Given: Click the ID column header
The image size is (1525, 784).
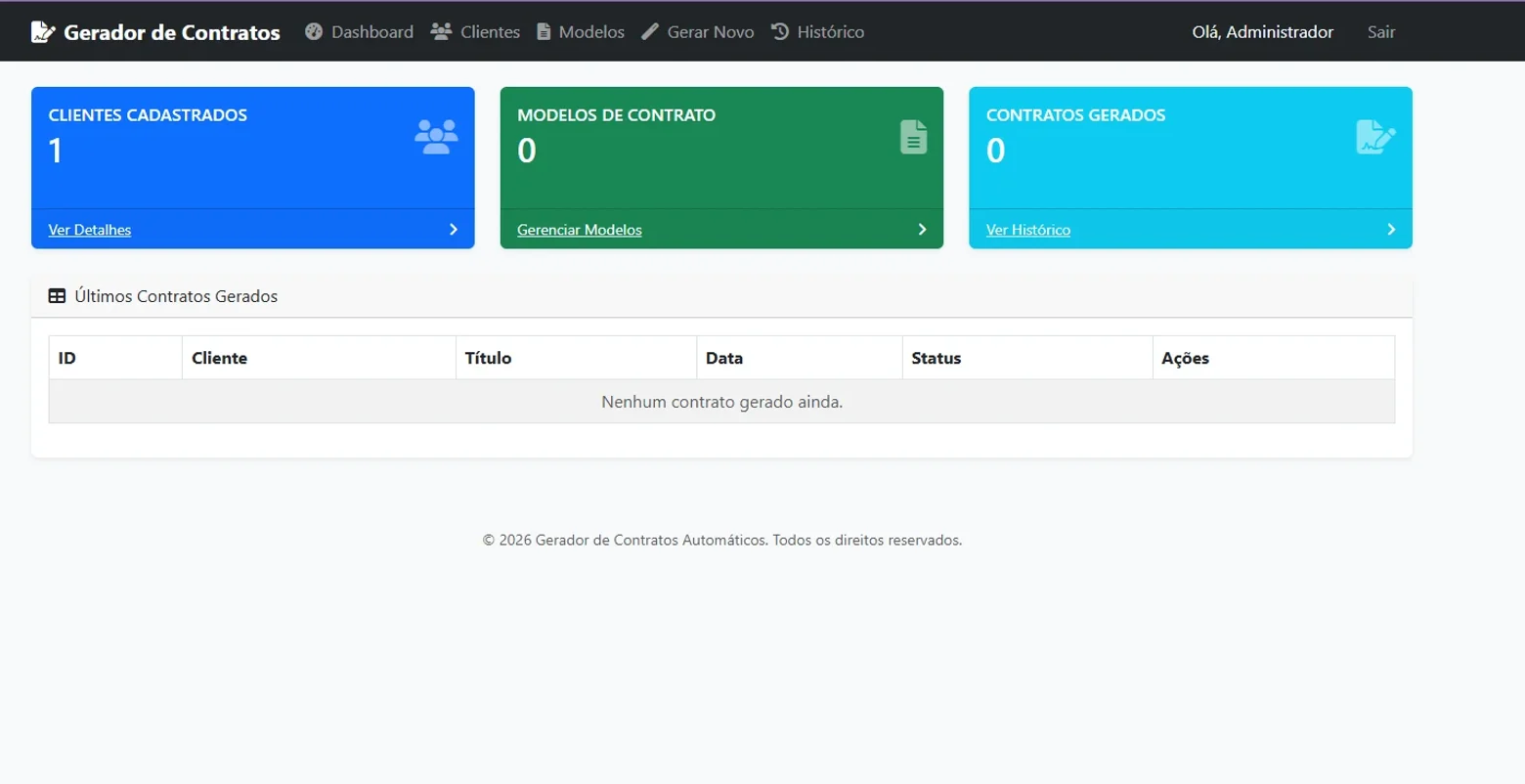Looking at the screenshot, I should (x=115, y=358).
